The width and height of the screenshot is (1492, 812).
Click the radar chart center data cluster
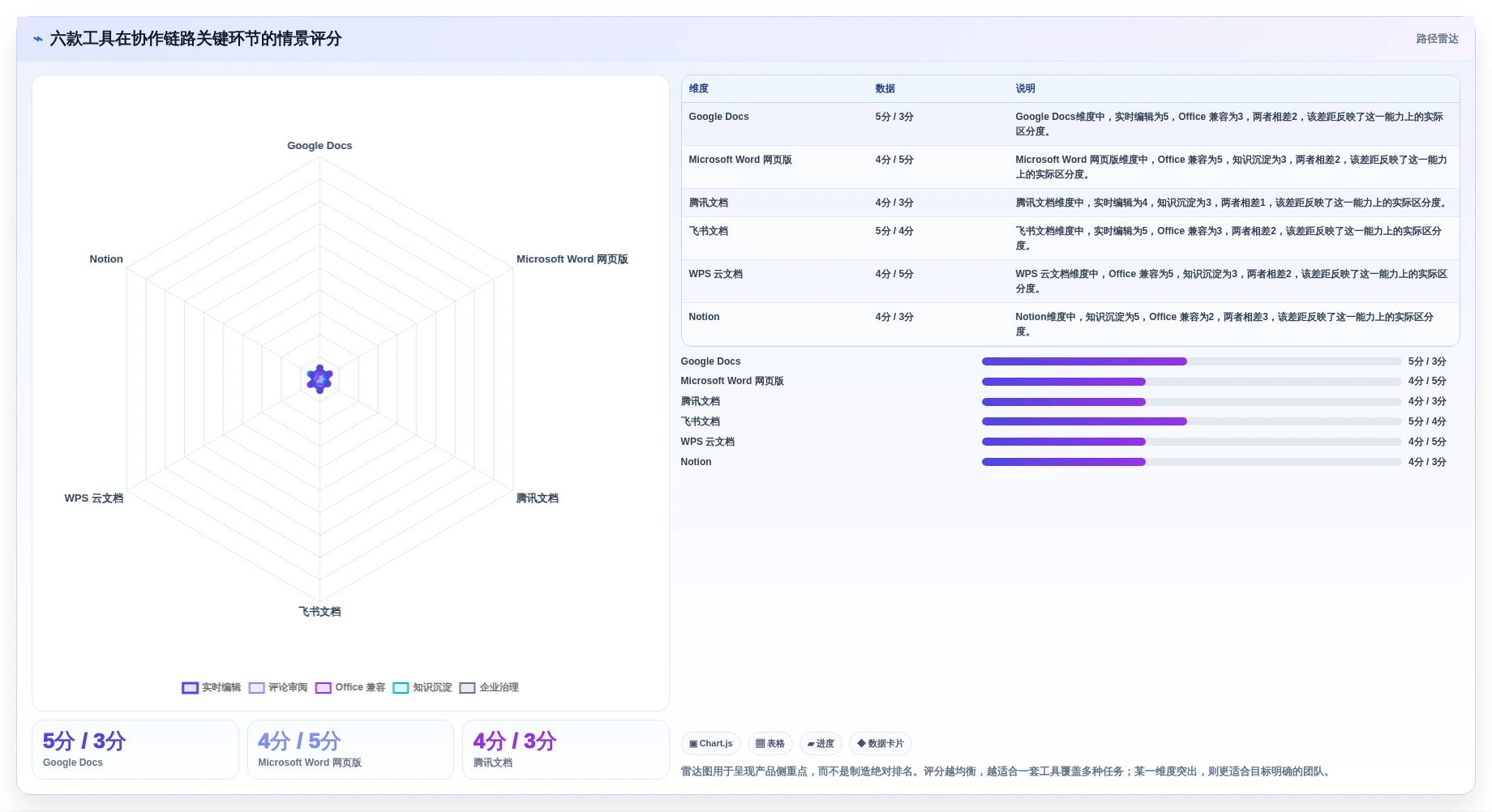(319, 378)
